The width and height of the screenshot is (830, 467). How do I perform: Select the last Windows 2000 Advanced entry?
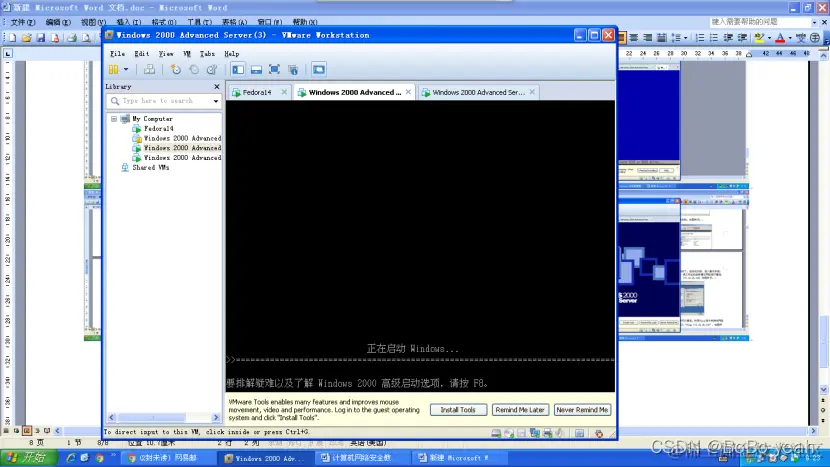182,158
